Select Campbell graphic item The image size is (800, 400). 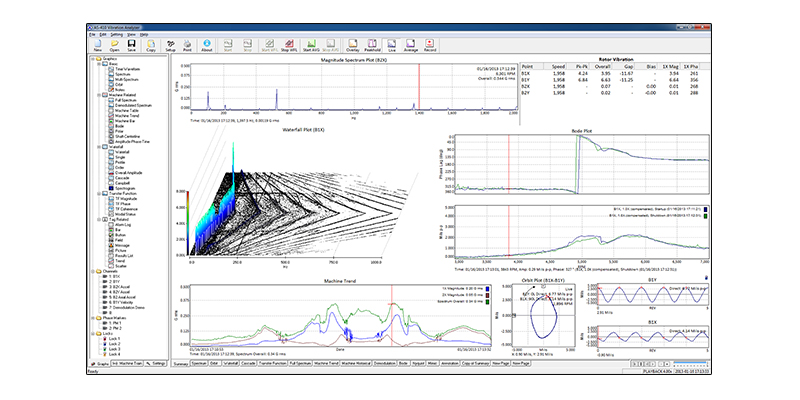[122, 183]
